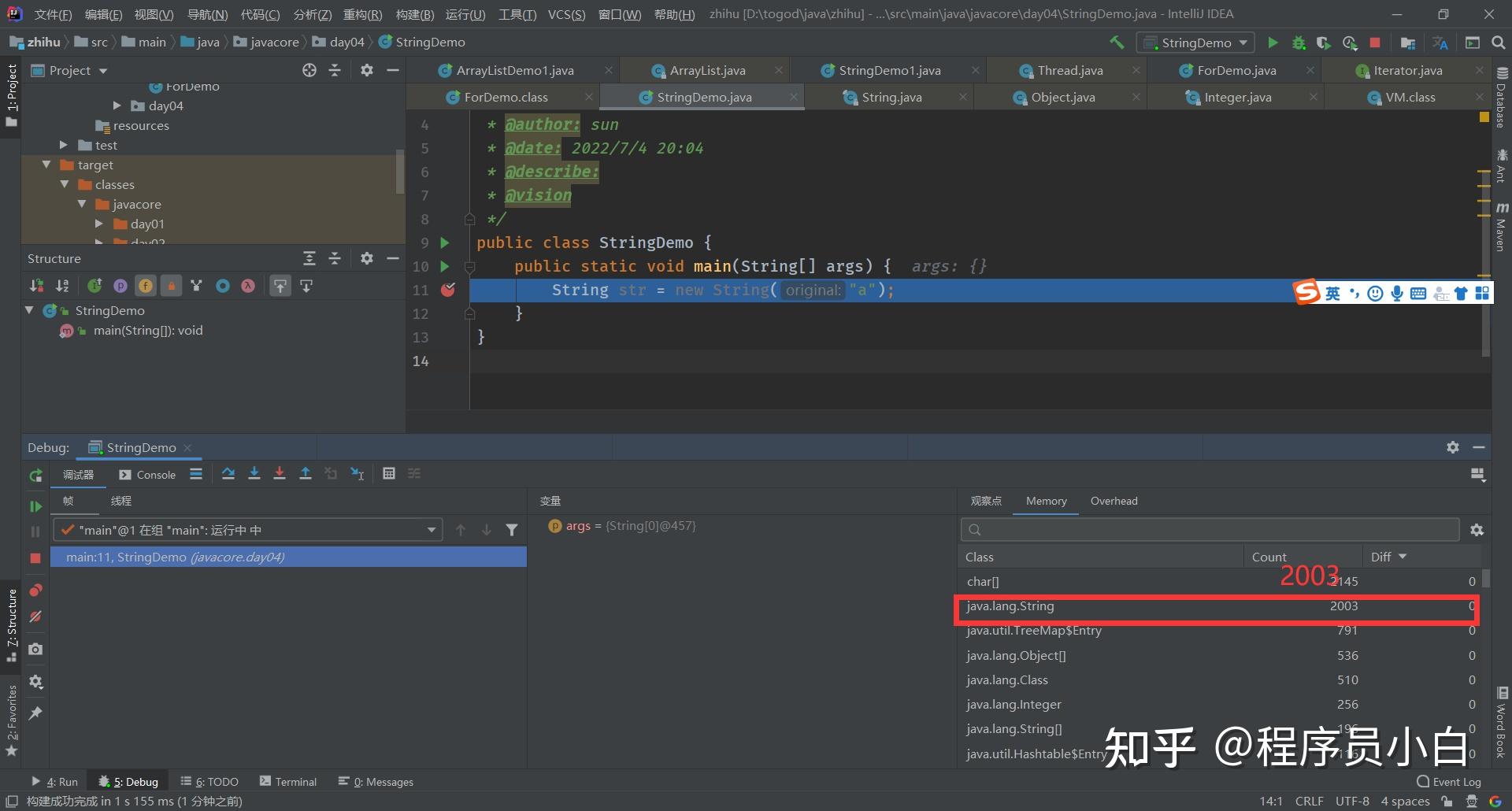Open Structure panel settings gear

[x=366, y=258]
